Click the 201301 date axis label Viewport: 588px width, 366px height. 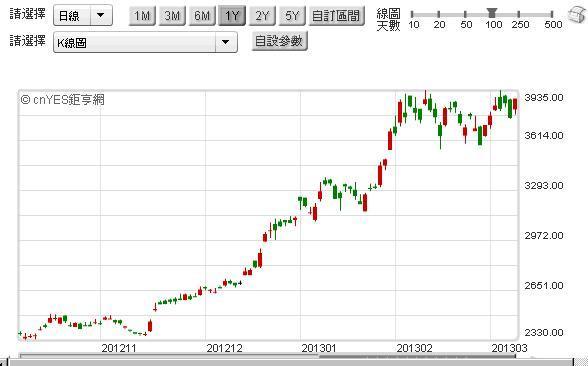click(x=319, y=348)
